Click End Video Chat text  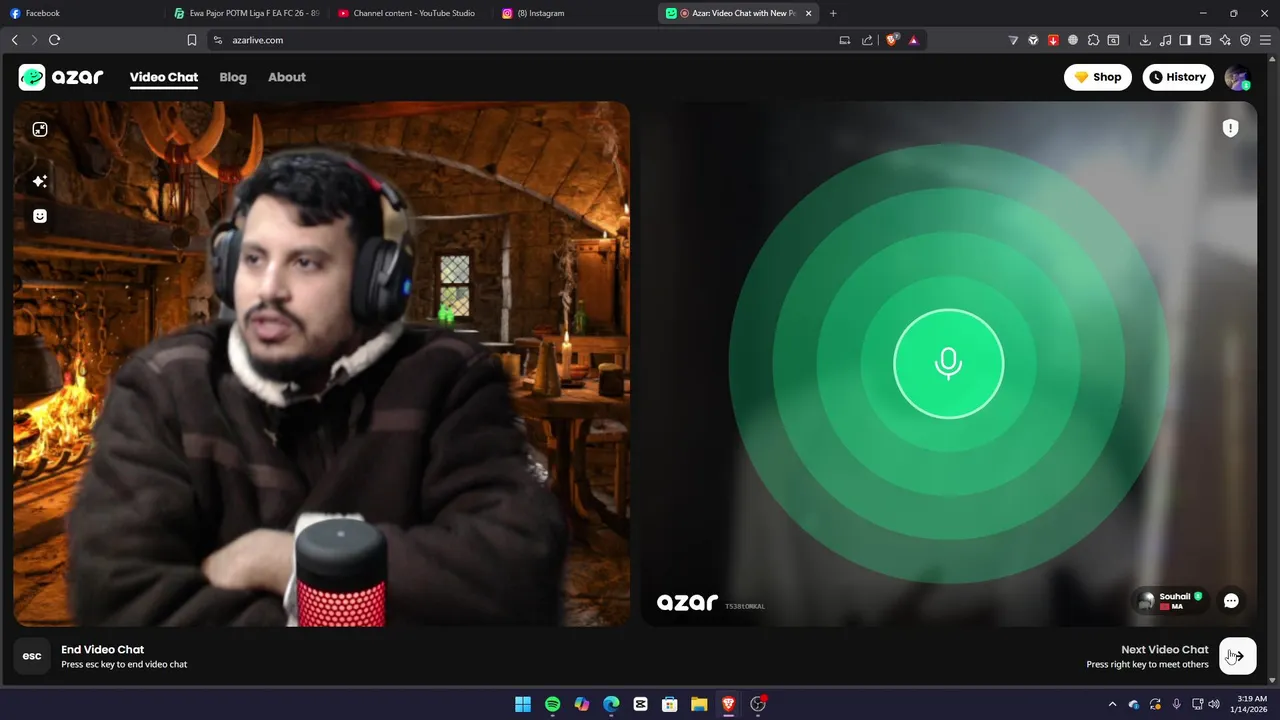pos(102,650)
